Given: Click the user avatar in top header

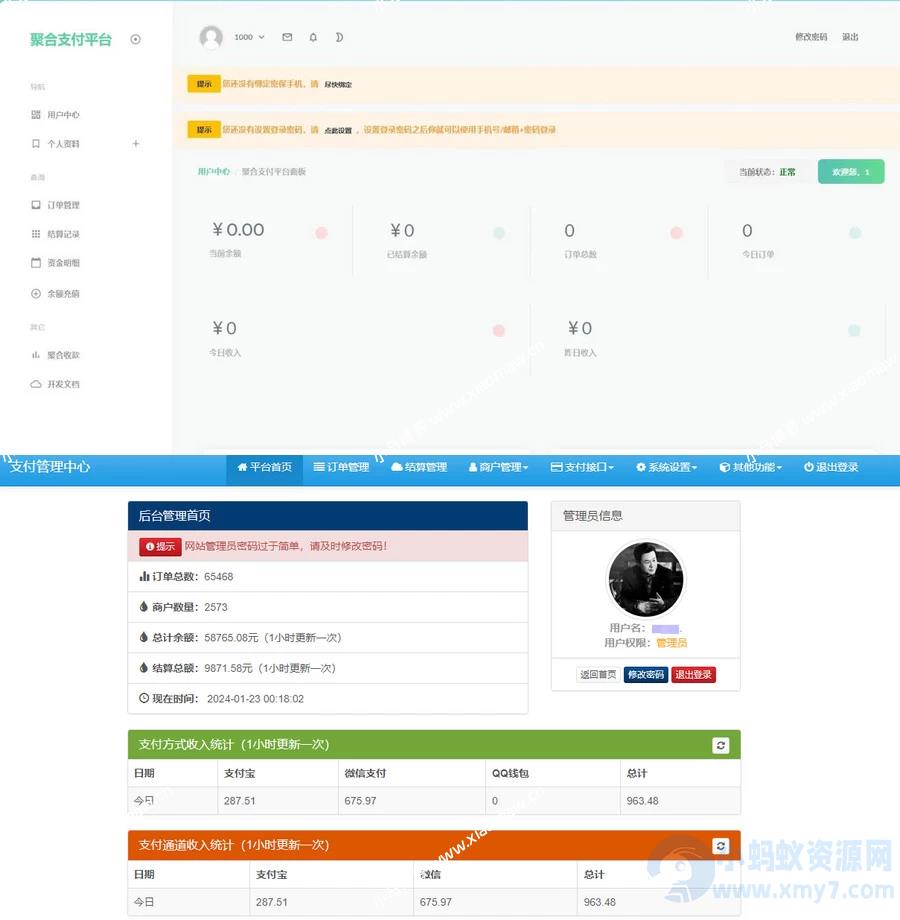Looking at the screenshot, I should (x=211, y=37).
